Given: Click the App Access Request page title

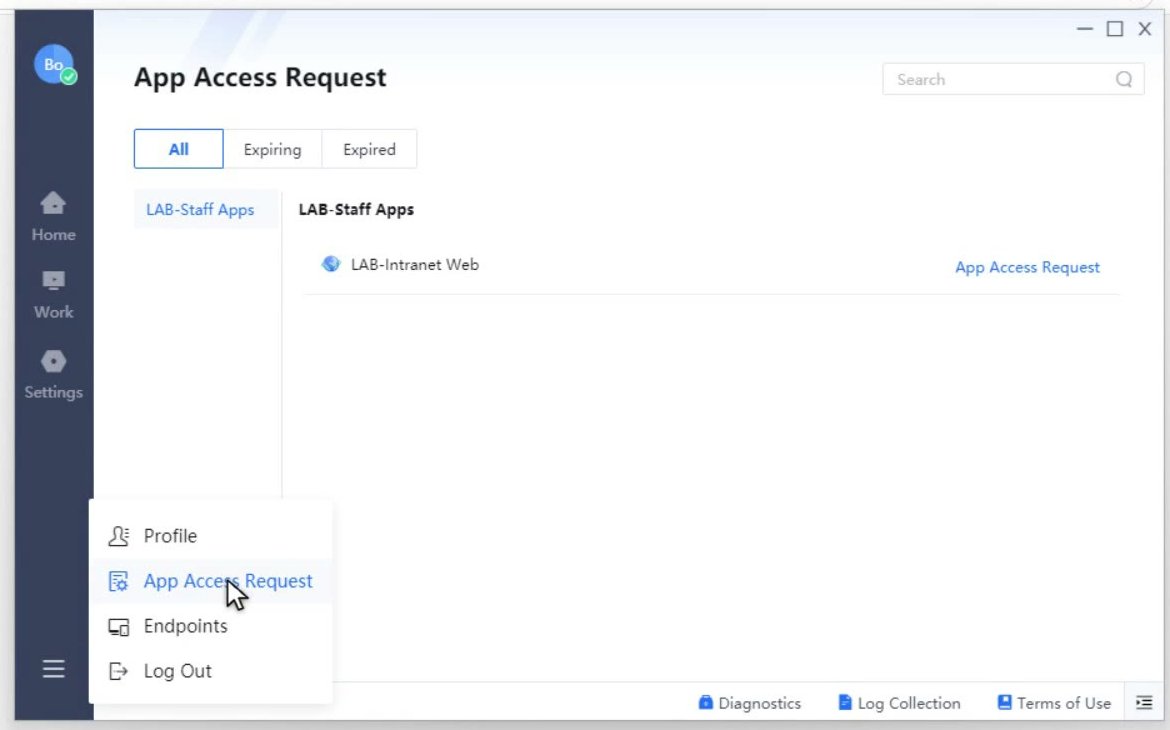Looking at the screenshot, I should click(260, 78).
